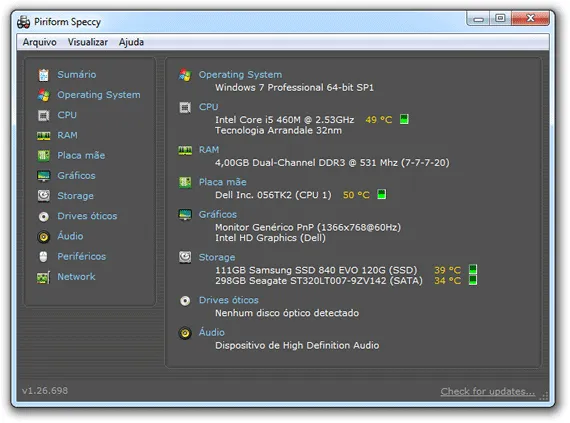Click the window resize grip in corner
This screenshot has height=423, width=570.
pos(543,397)
